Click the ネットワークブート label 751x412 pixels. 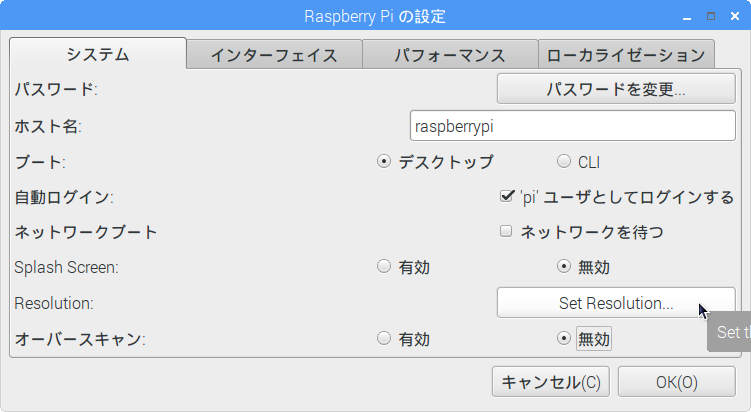(x=86, y=232)
